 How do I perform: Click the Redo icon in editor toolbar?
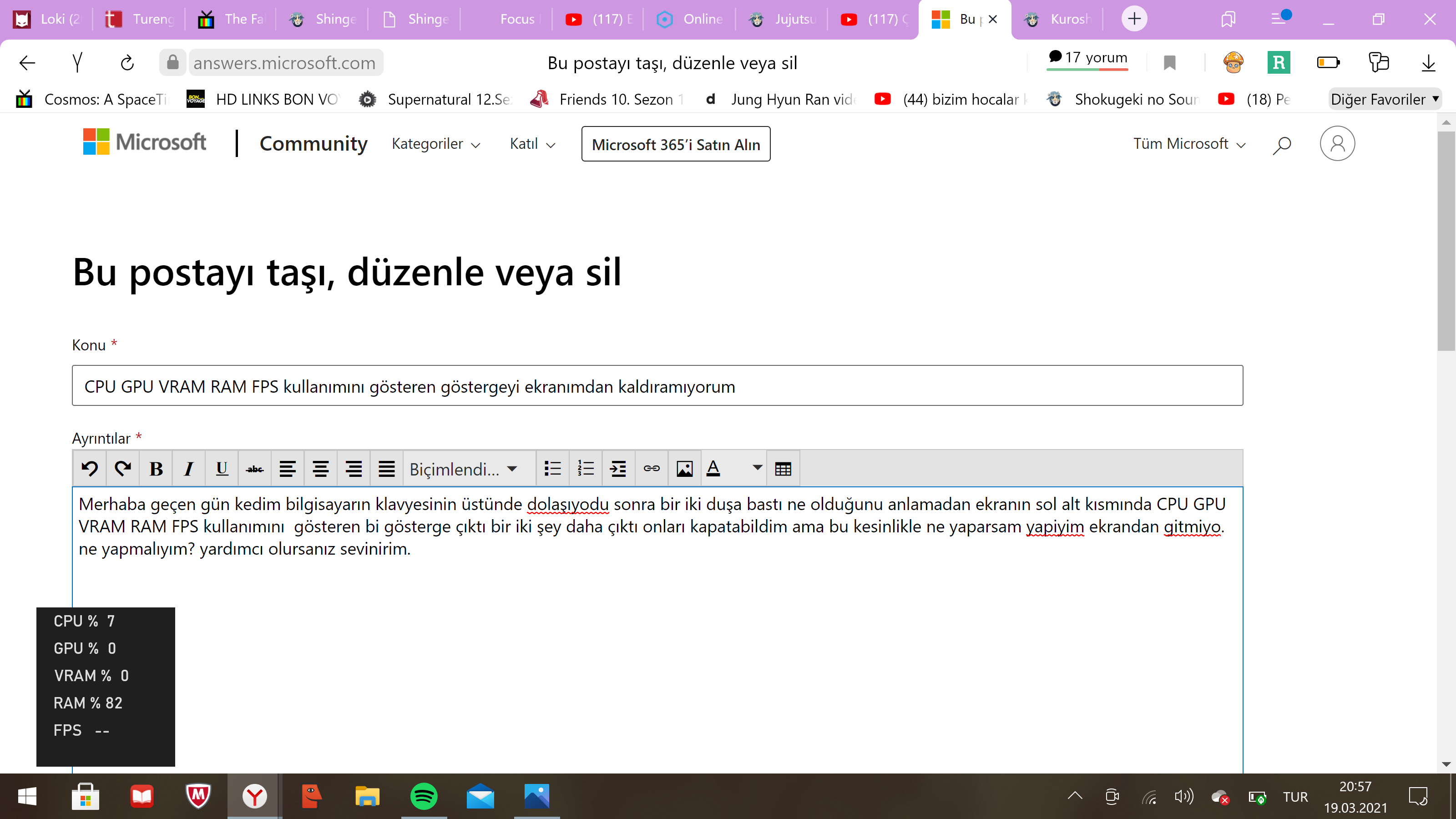[123, 469]
